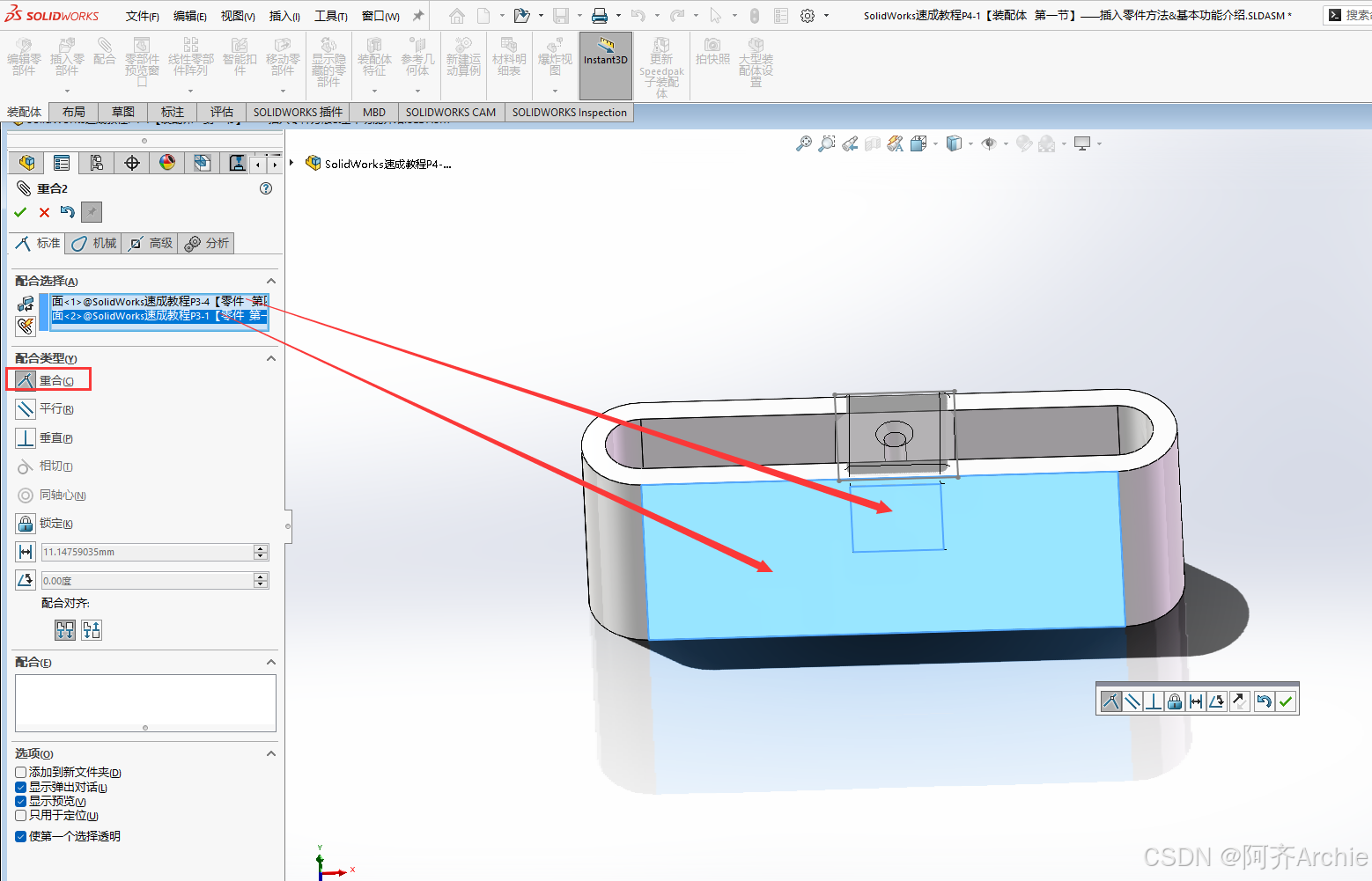Open the View Orientation dropdown arrow
The image size is (1372, 881).
(935, 143)
